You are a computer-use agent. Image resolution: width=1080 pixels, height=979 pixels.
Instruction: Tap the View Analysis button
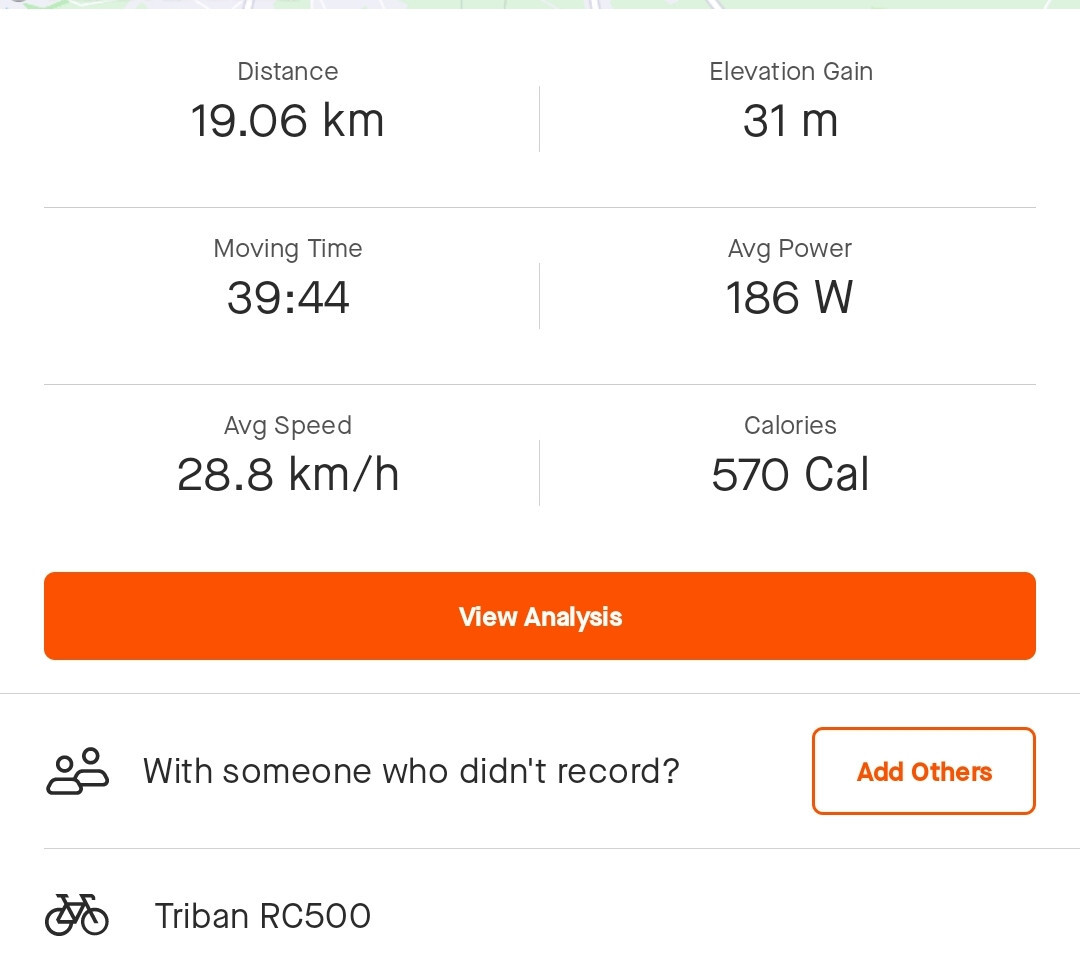pyautogui.click(x=540, y=616)
